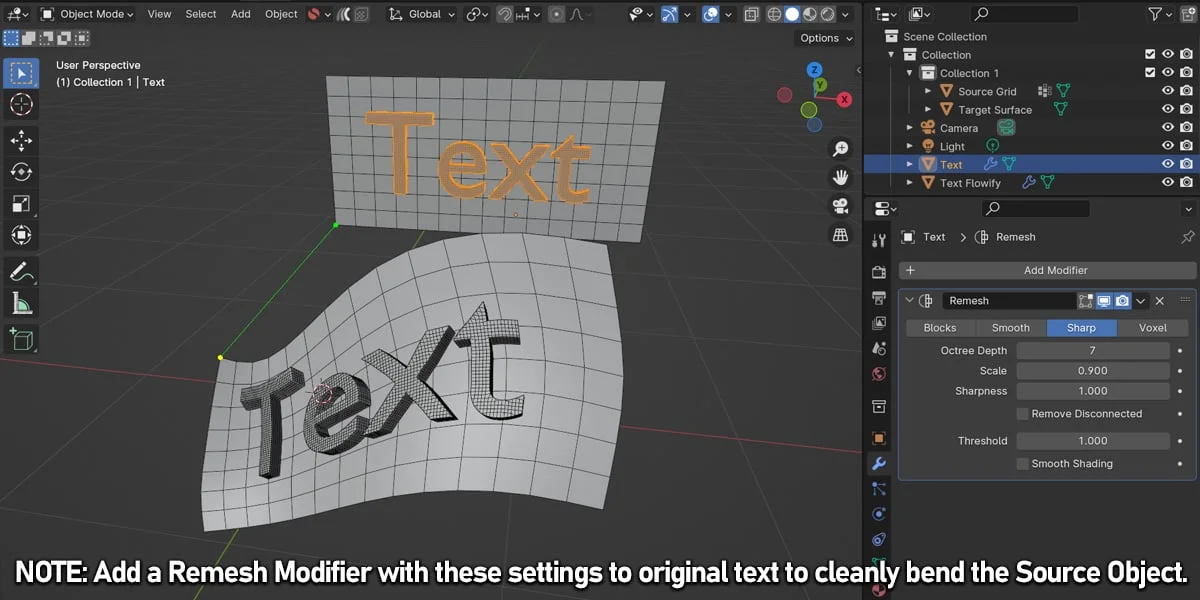Click the Output Properties printer icon
This screenshot has width=1200, height=600.
coord(878,296)
